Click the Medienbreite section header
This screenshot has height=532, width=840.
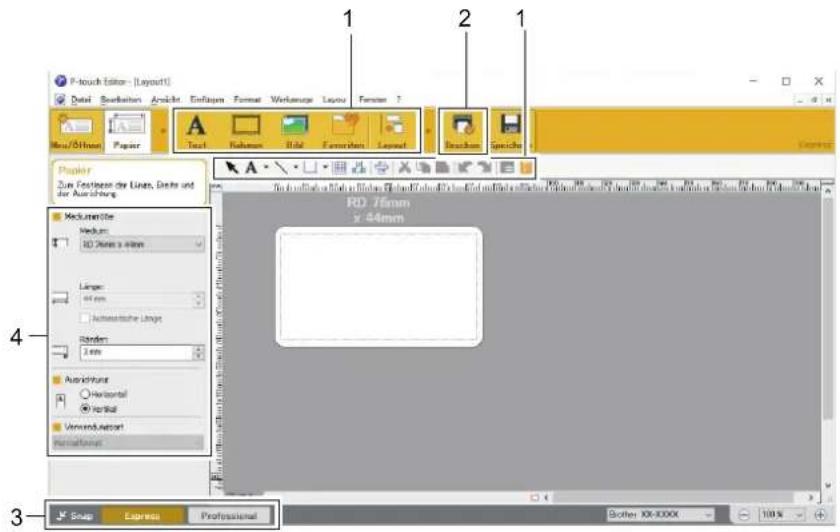[84, 216]
